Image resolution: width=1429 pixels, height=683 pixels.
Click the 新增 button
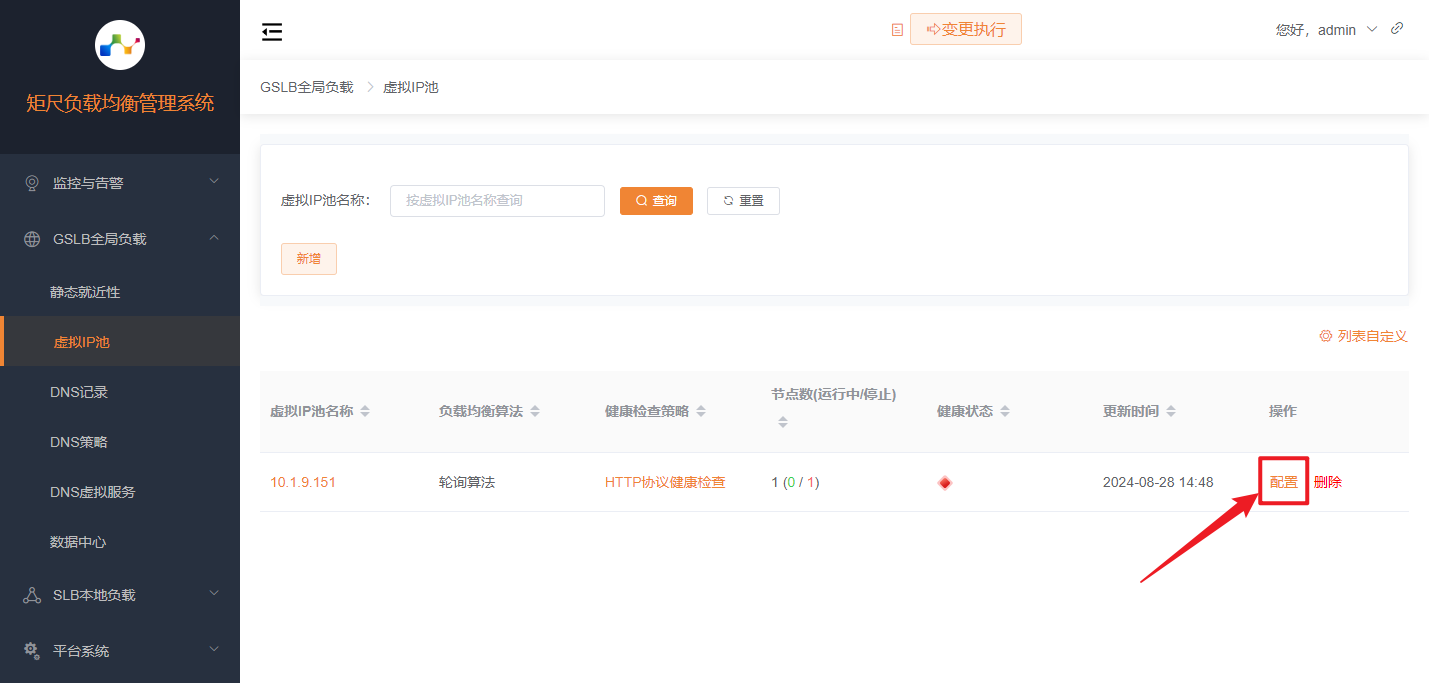point(308,258)
